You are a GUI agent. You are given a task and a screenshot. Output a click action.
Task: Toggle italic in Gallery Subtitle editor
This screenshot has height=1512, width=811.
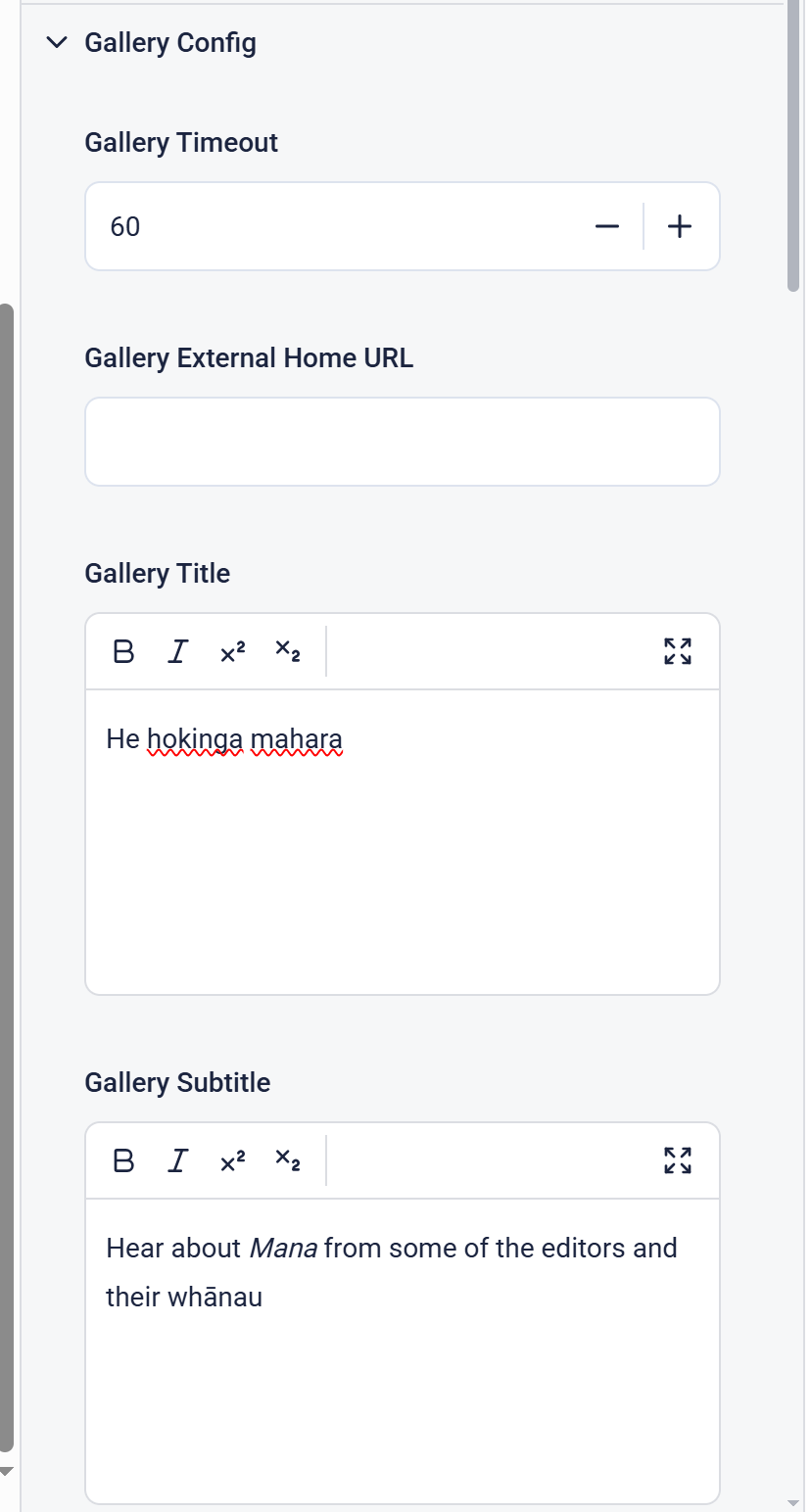177,1160
